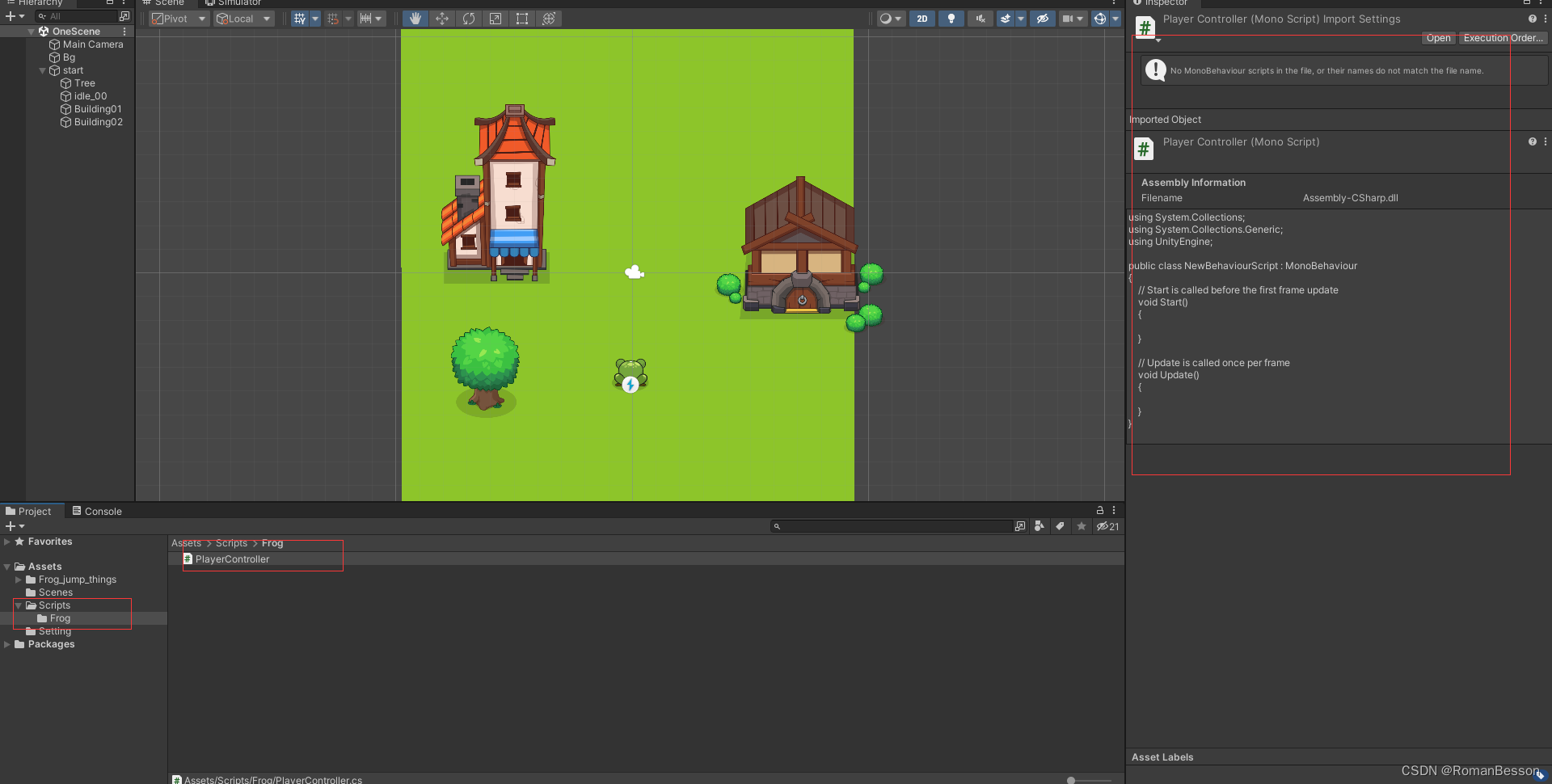Select the Rotate tool
The image size is (1552, 784).
469,19
